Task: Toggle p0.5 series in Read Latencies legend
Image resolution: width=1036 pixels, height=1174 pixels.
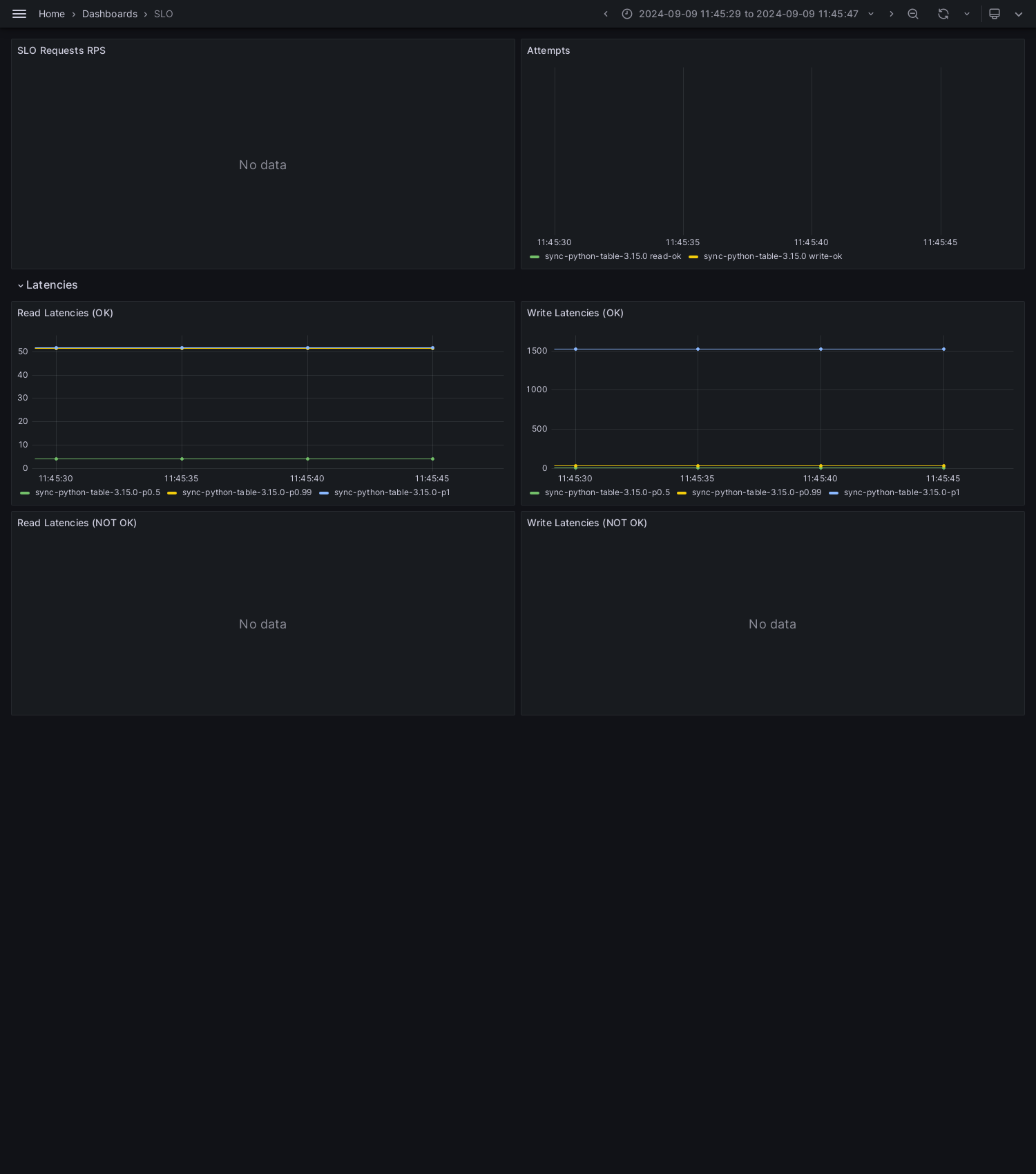Action: click(97, 492)
